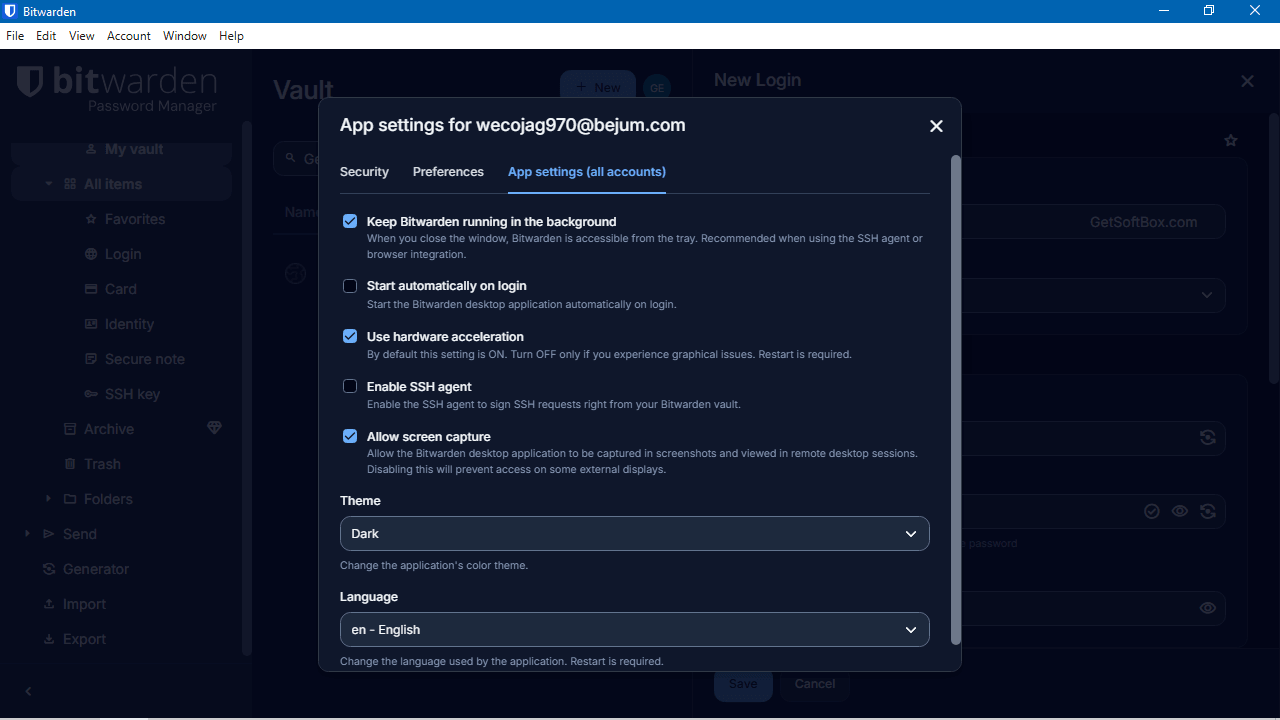Click the Identity icon in sidebar
This screenshot has width=1280, height=720.
(x=91, y=324)
